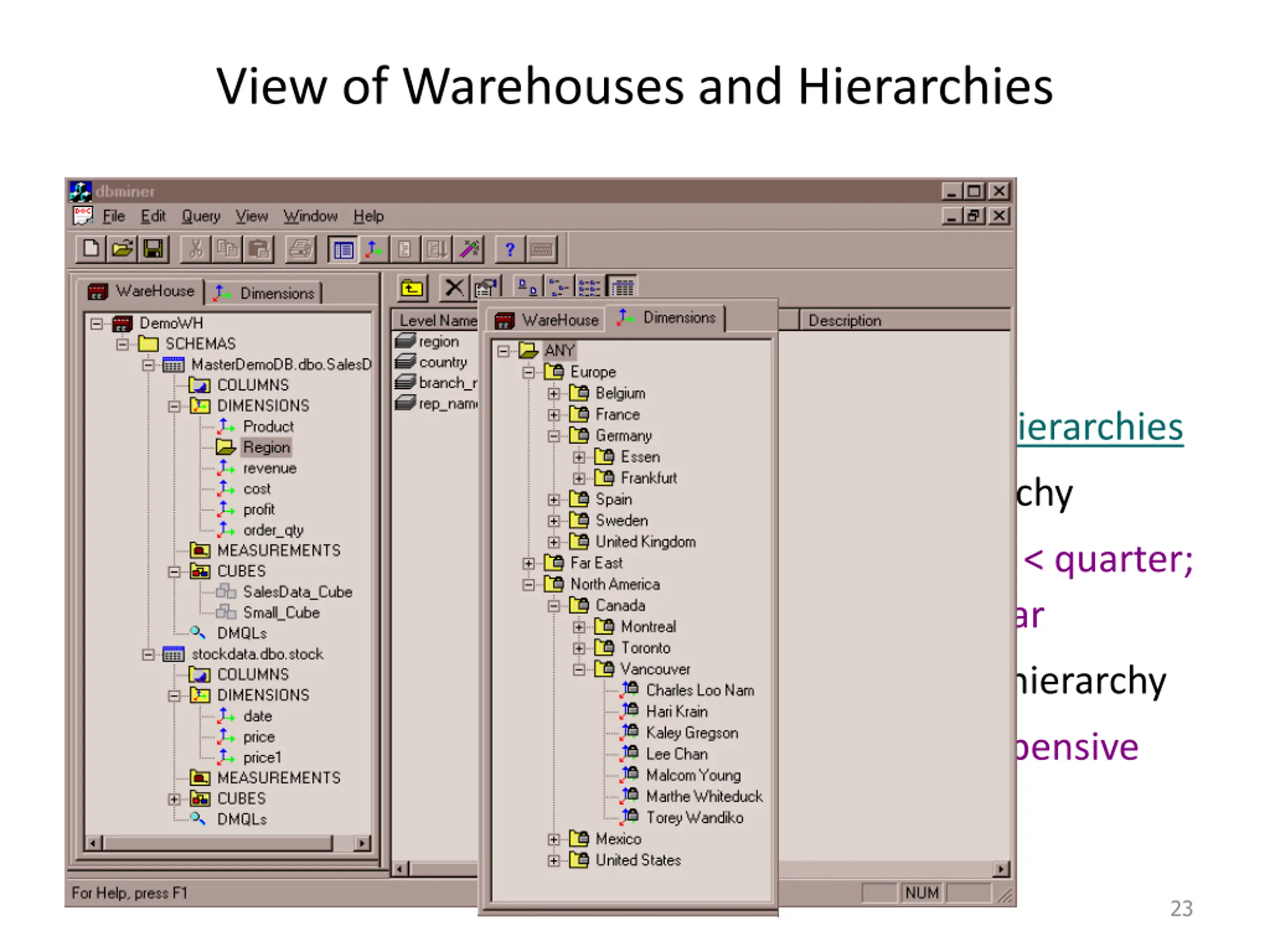Open the Query menu
This screenshot has width=1270, height=952.
(201, 216)
